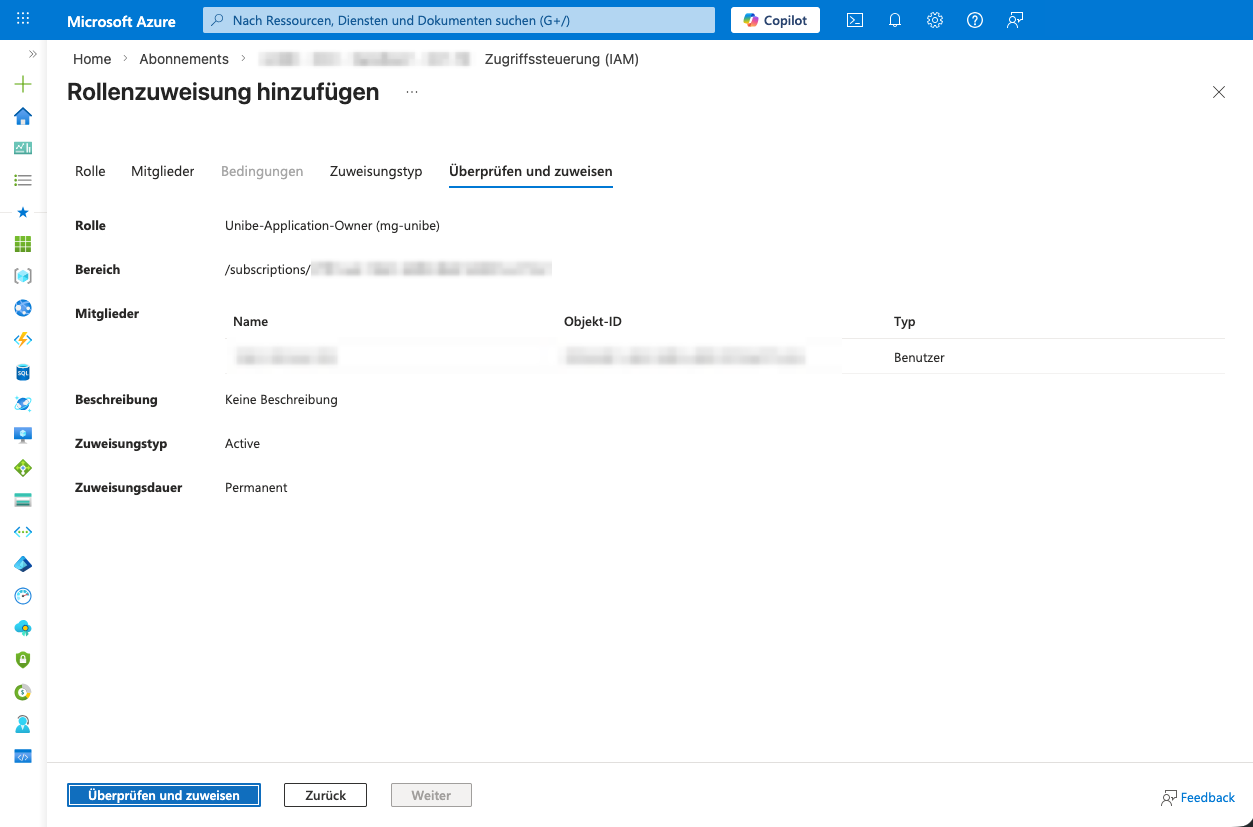The image size is (1253, 827).
Task: Open the help panel via question mark icon
Action: pos(974,19)
